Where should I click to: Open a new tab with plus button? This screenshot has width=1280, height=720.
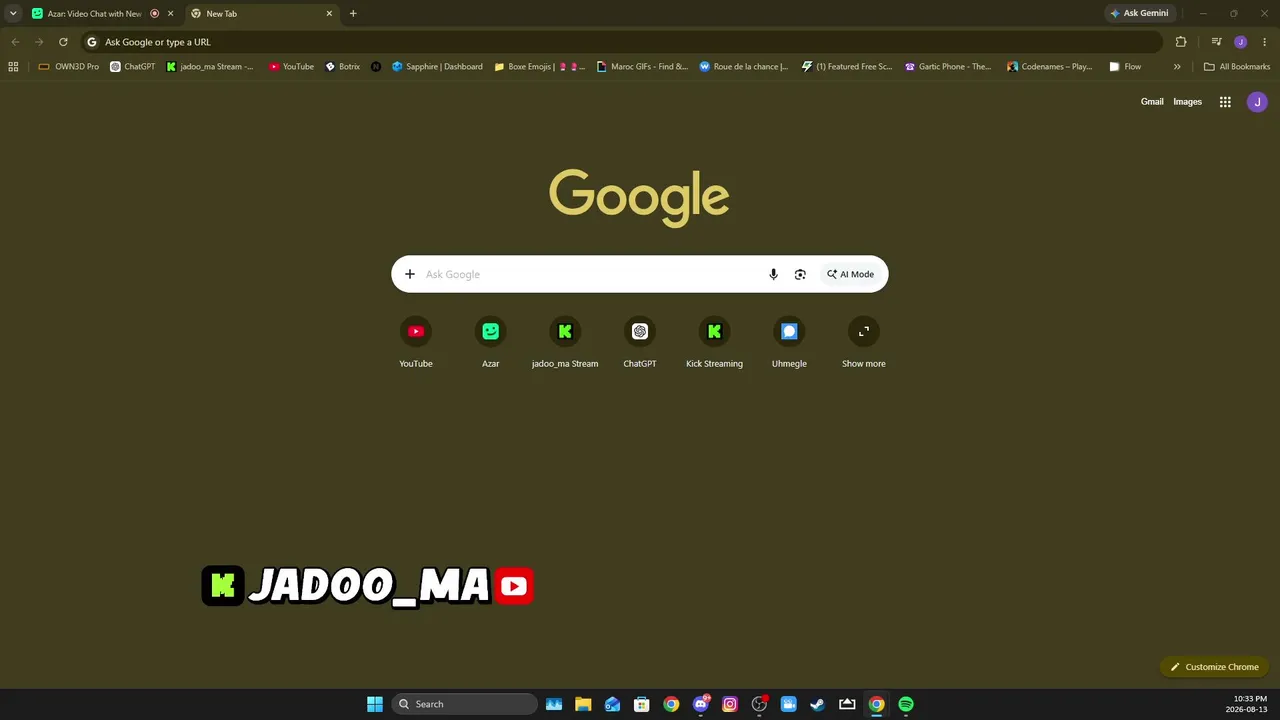click(x=353, y=14)
